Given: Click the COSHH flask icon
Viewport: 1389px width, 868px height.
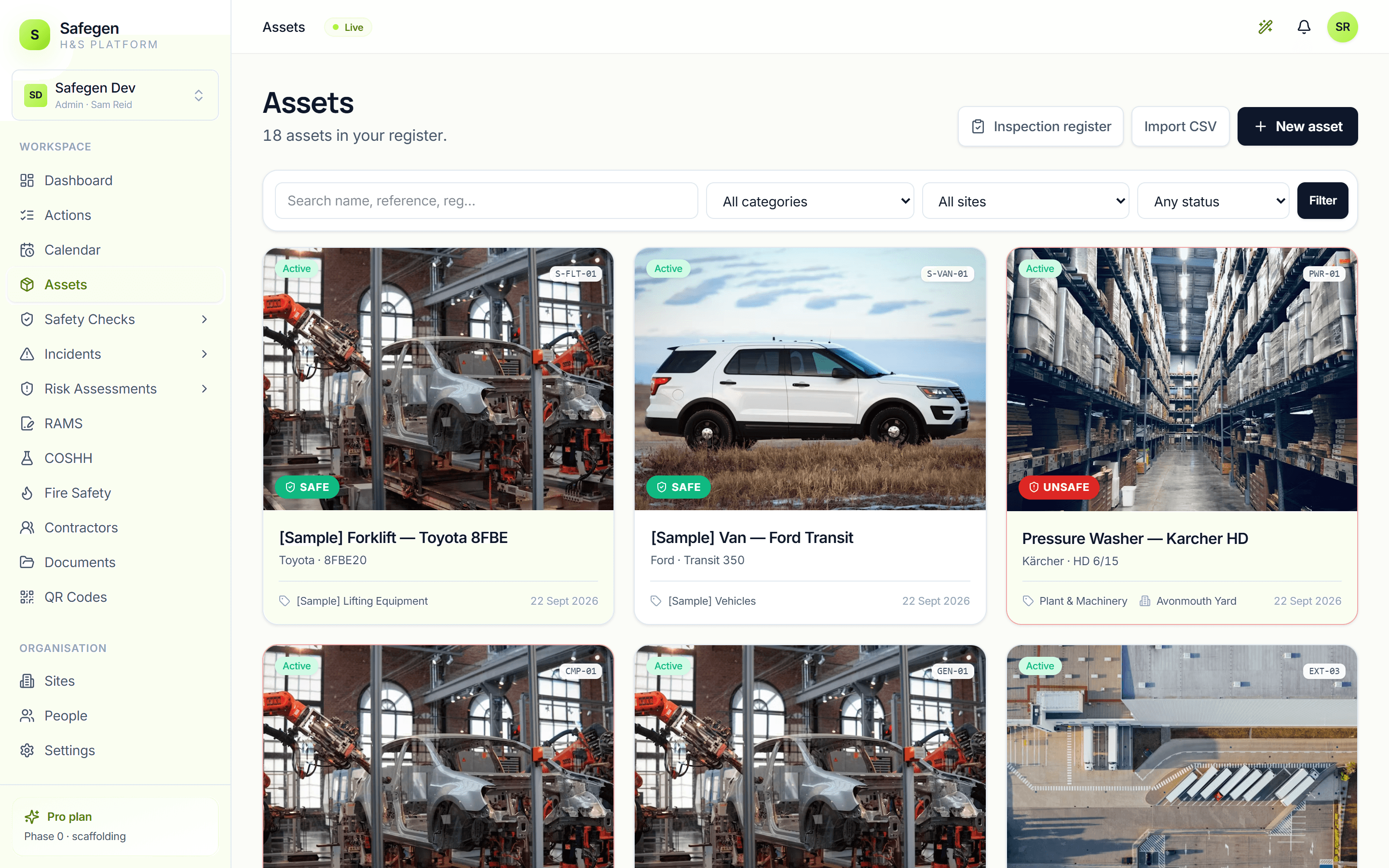Looking at the screenshot, I should click(27, 458).
